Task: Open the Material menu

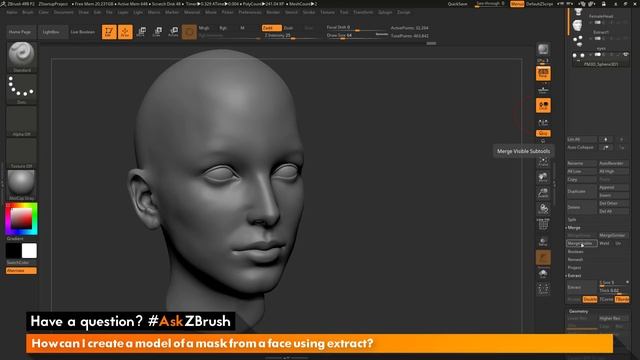Action: [x=192, y=12]
